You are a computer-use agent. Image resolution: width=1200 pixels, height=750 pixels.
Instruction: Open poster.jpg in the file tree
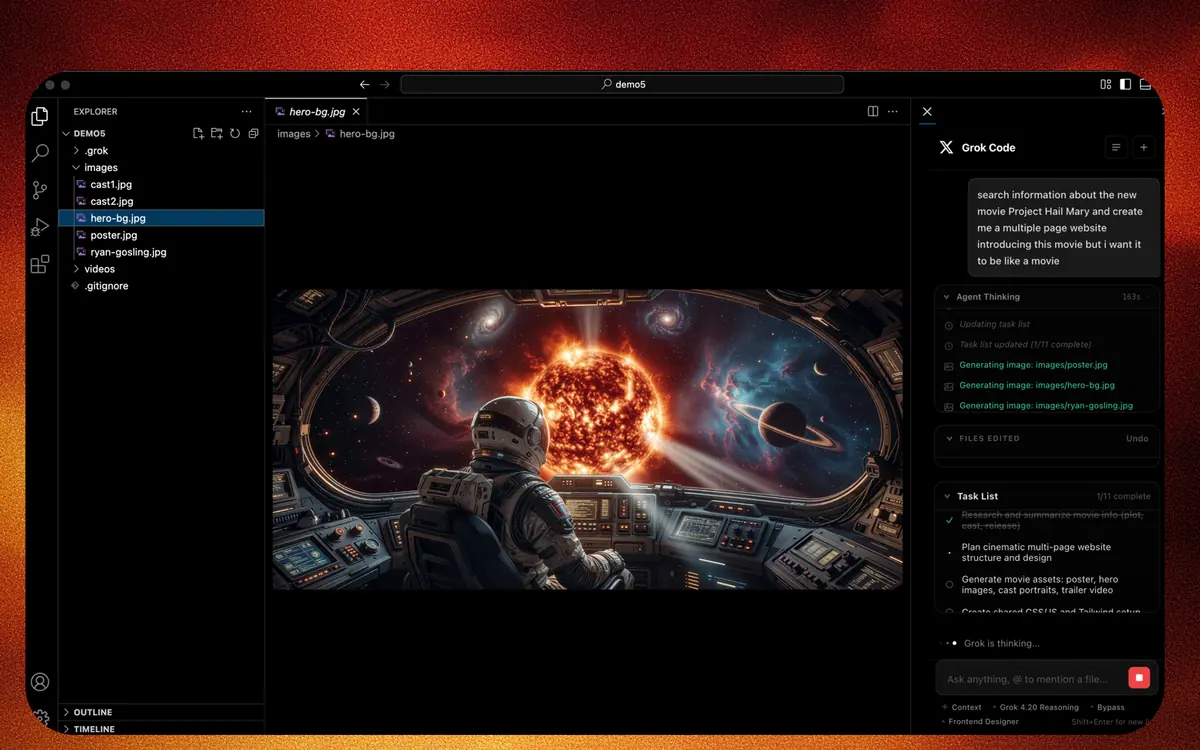coord(113,235)
